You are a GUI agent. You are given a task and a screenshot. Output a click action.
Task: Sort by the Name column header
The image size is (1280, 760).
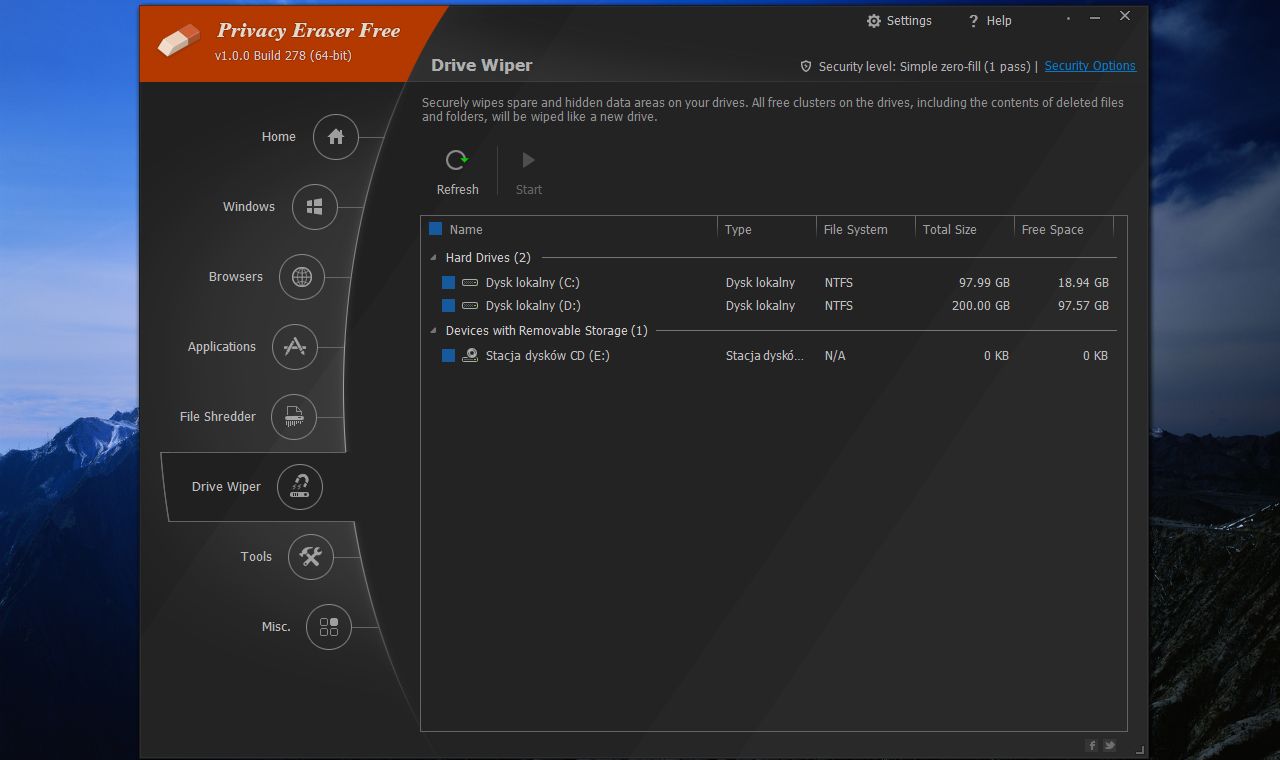click(466, 230)
